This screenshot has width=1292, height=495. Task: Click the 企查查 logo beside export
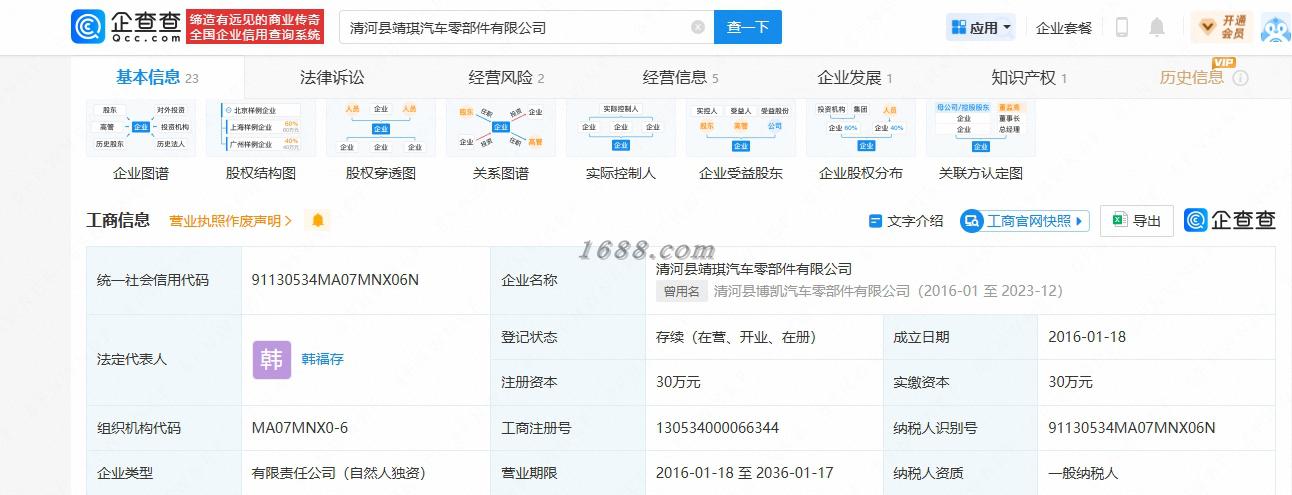[1230, 221]
